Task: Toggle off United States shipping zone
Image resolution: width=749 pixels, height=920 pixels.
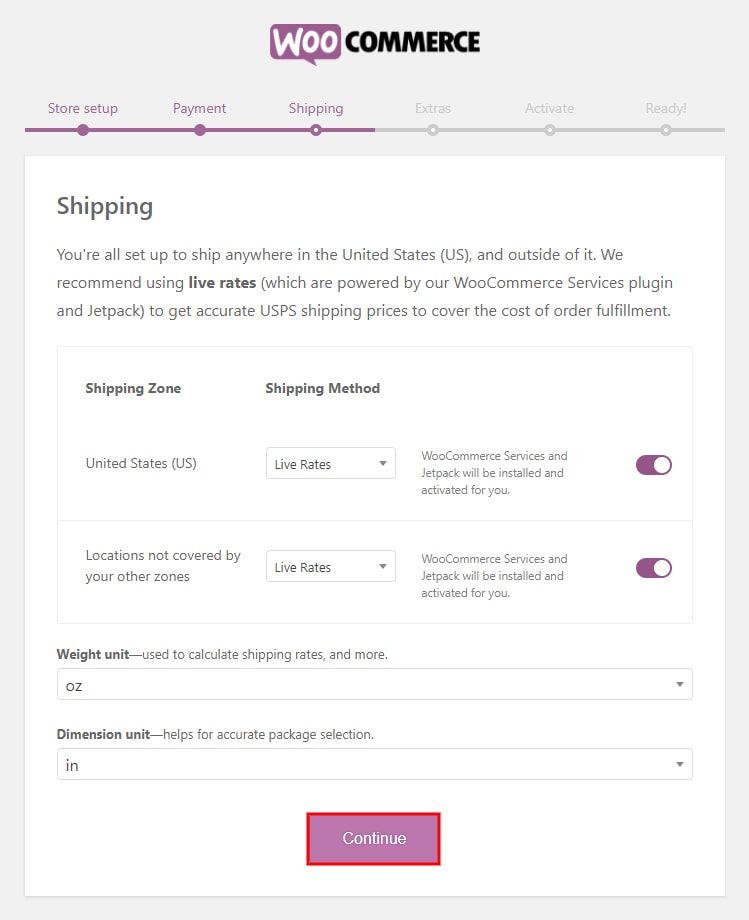Action: tap(653, 465)
